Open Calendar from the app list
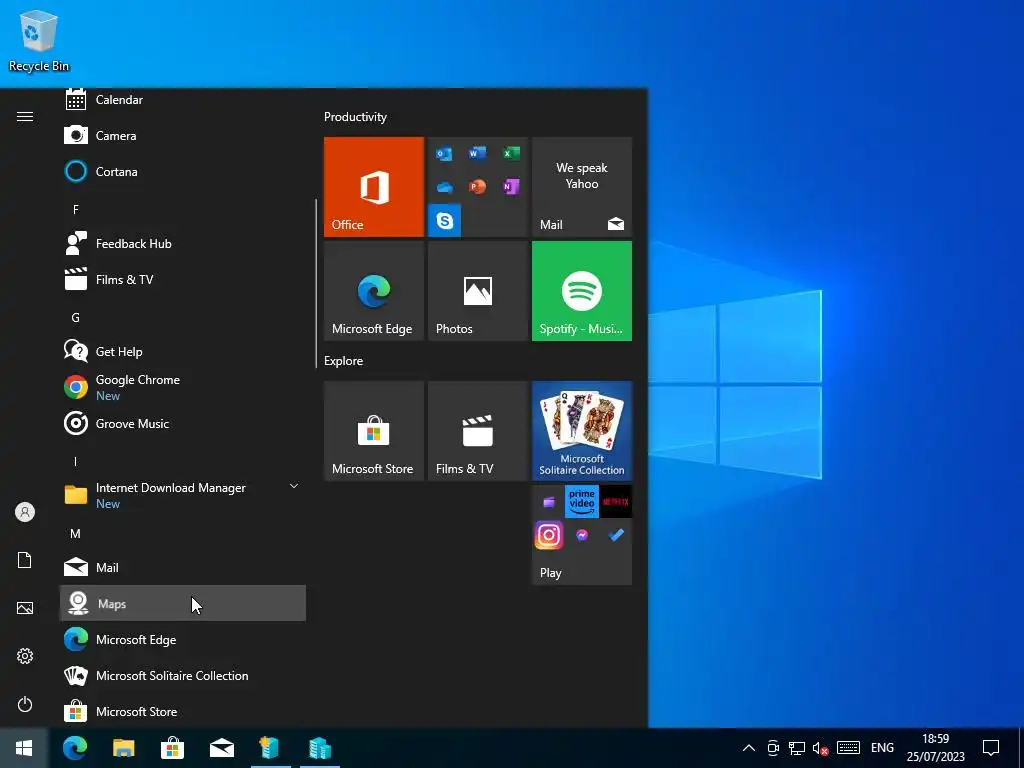Screen dimensions: 1024x768 183,100
